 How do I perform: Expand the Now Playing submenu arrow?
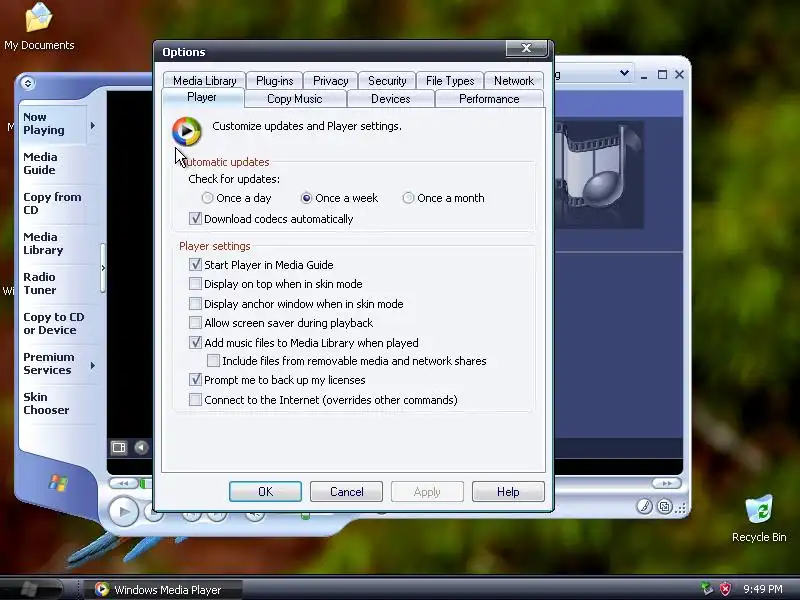tap(93, 126)
